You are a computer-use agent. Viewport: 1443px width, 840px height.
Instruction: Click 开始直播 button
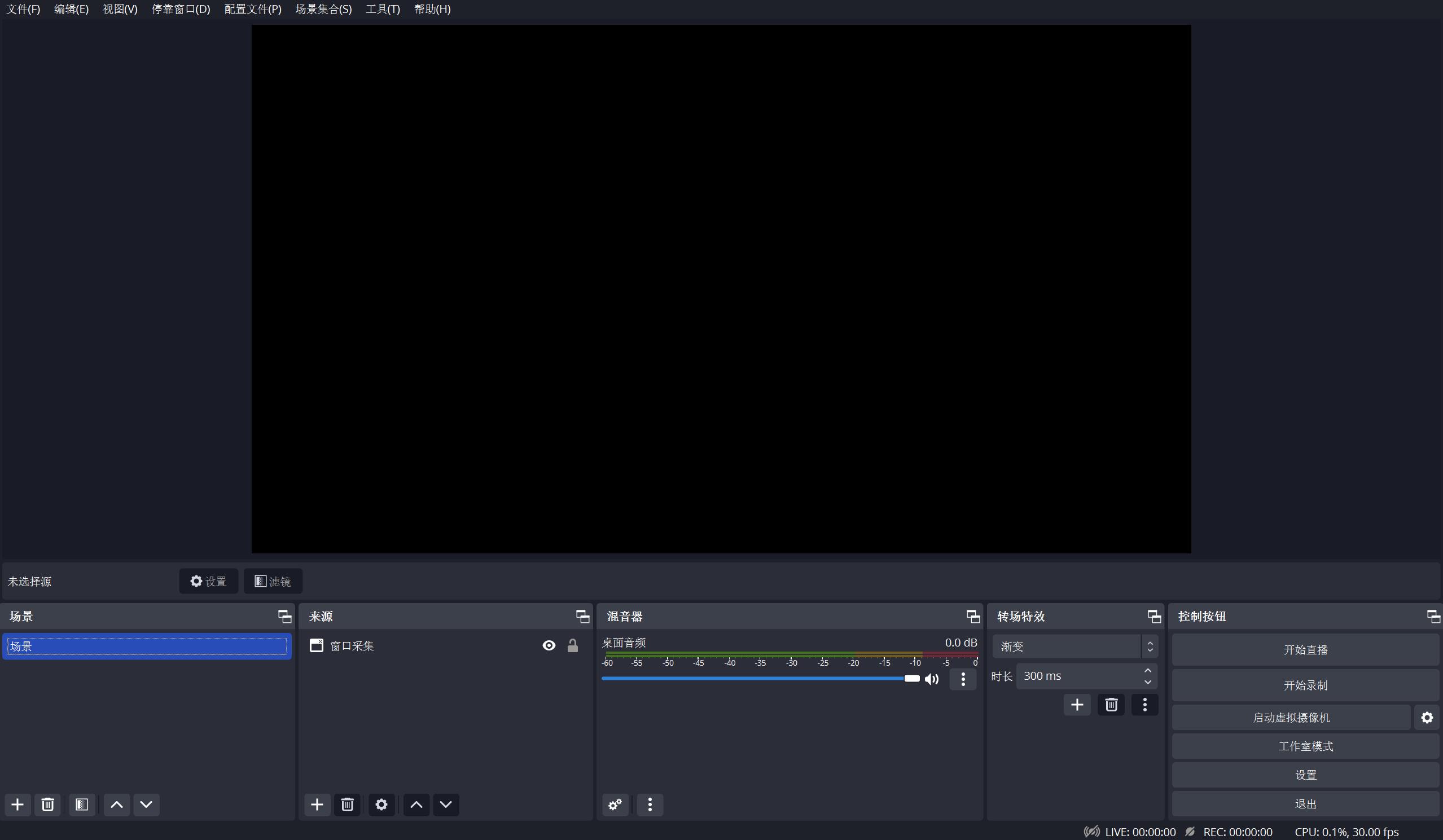point(1305,650)
